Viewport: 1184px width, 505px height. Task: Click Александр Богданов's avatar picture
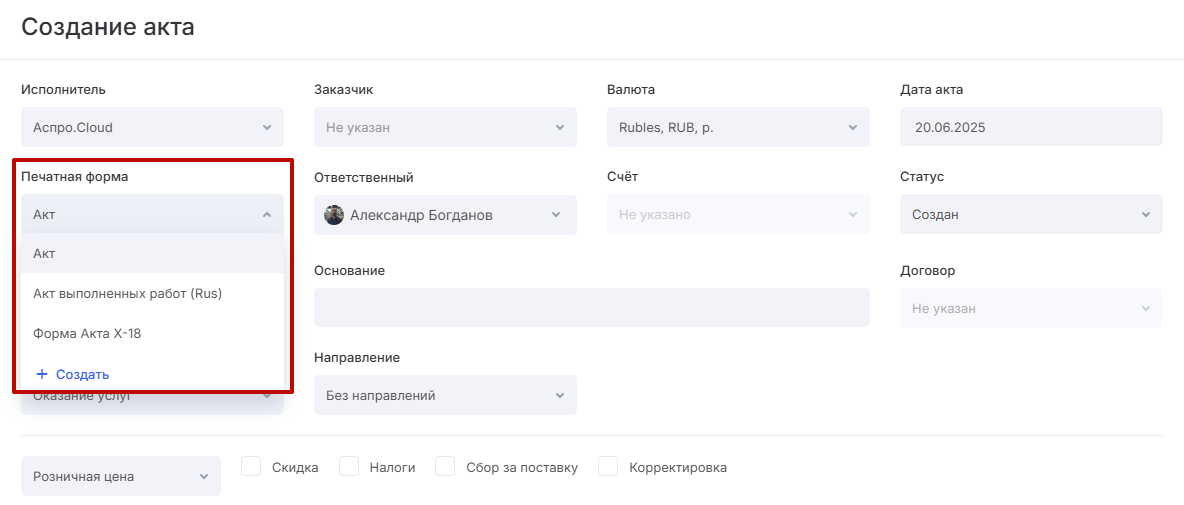(x=334, y=215)
